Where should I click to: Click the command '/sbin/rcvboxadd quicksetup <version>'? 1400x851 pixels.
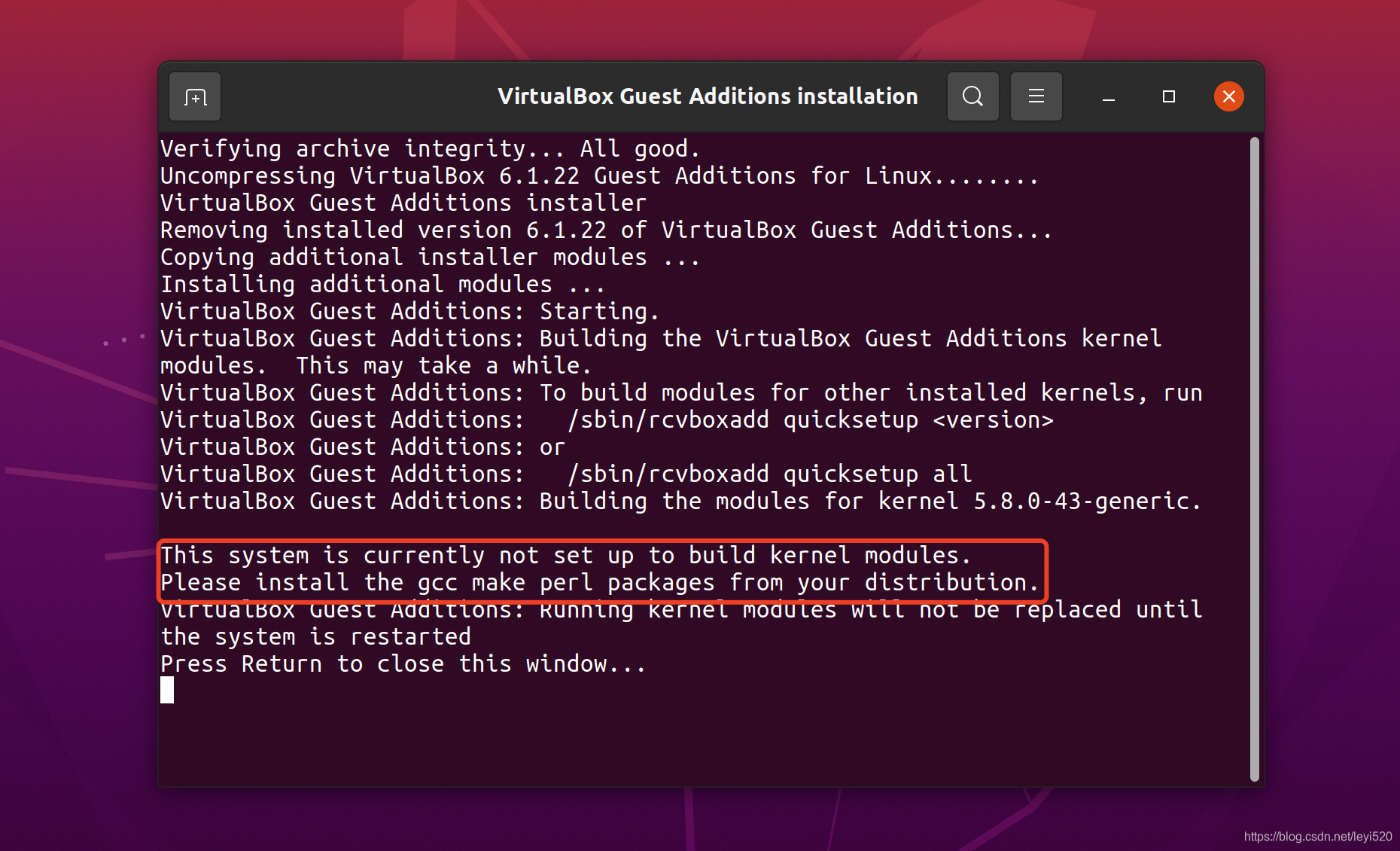point(811,419)
